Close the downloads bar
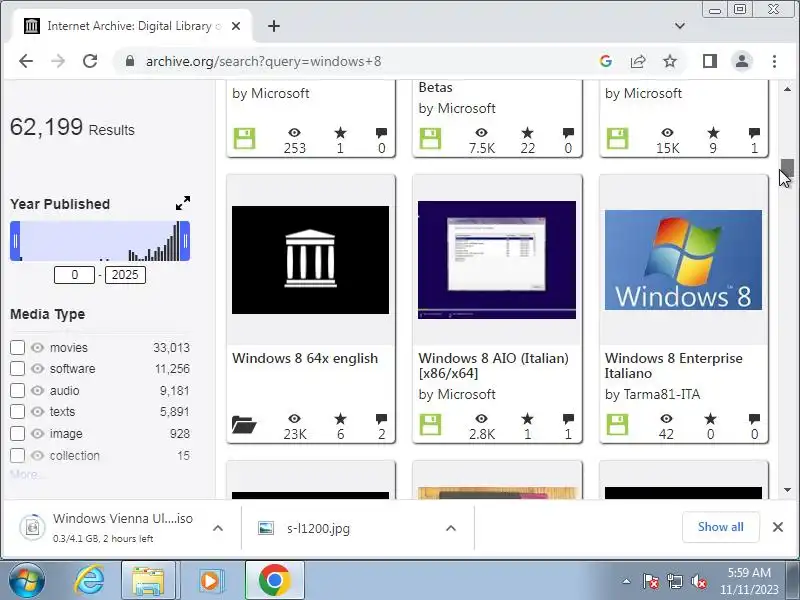The width and height of the screenshot is (800, 600). [778, 527]
